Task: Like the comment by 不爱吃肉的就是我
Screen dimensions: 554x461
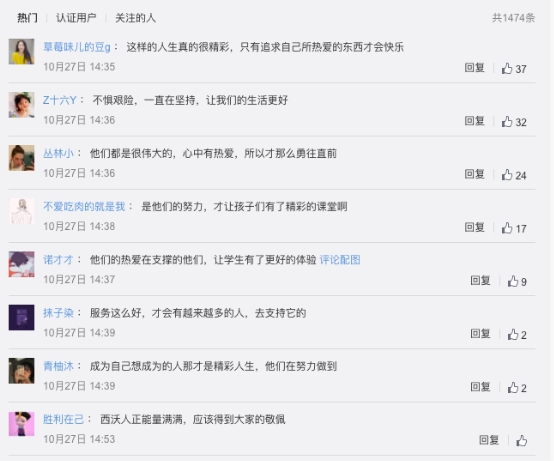Action: coord(514,228)
